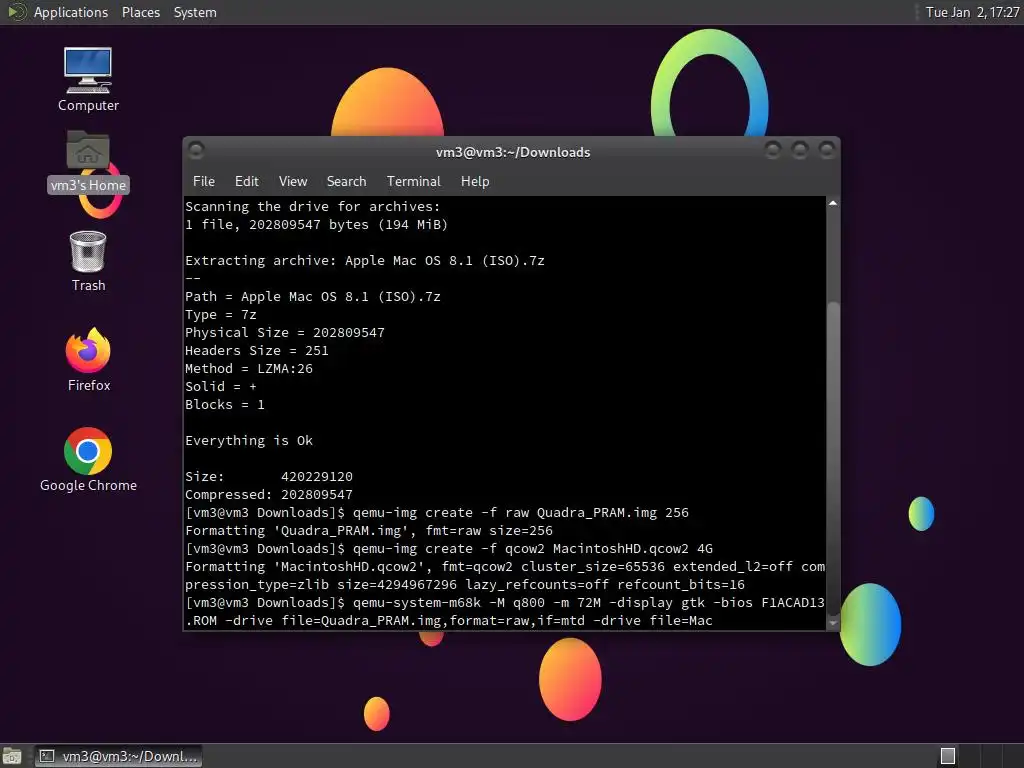The image size is (1024, 768).
Task: Click the 'Physical Size = 202809547' line
Action: tap(285, 332)
